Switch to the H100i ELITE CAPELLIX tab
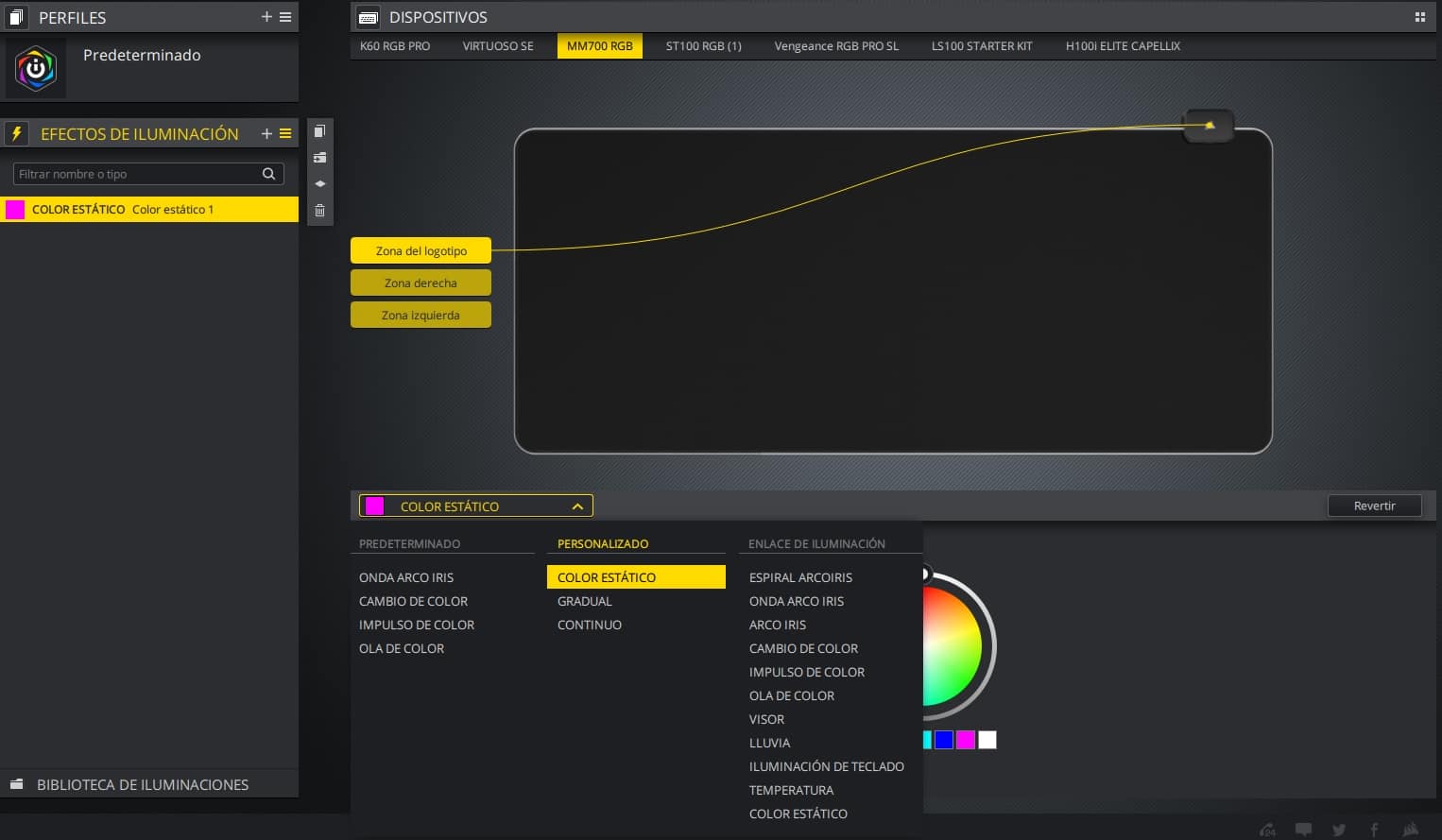The height and width of the screenshot is (840, 1442). click(x=1123, y=46)
